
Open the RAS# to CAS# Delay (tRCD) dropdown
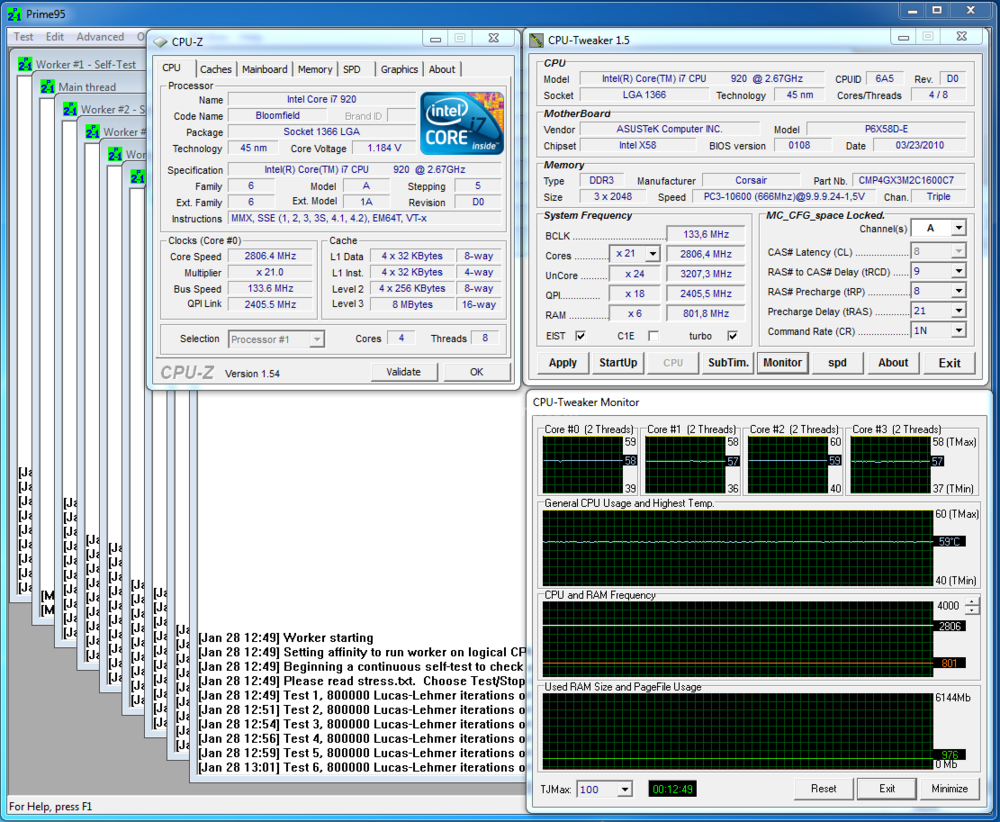(x=959, y=271)
